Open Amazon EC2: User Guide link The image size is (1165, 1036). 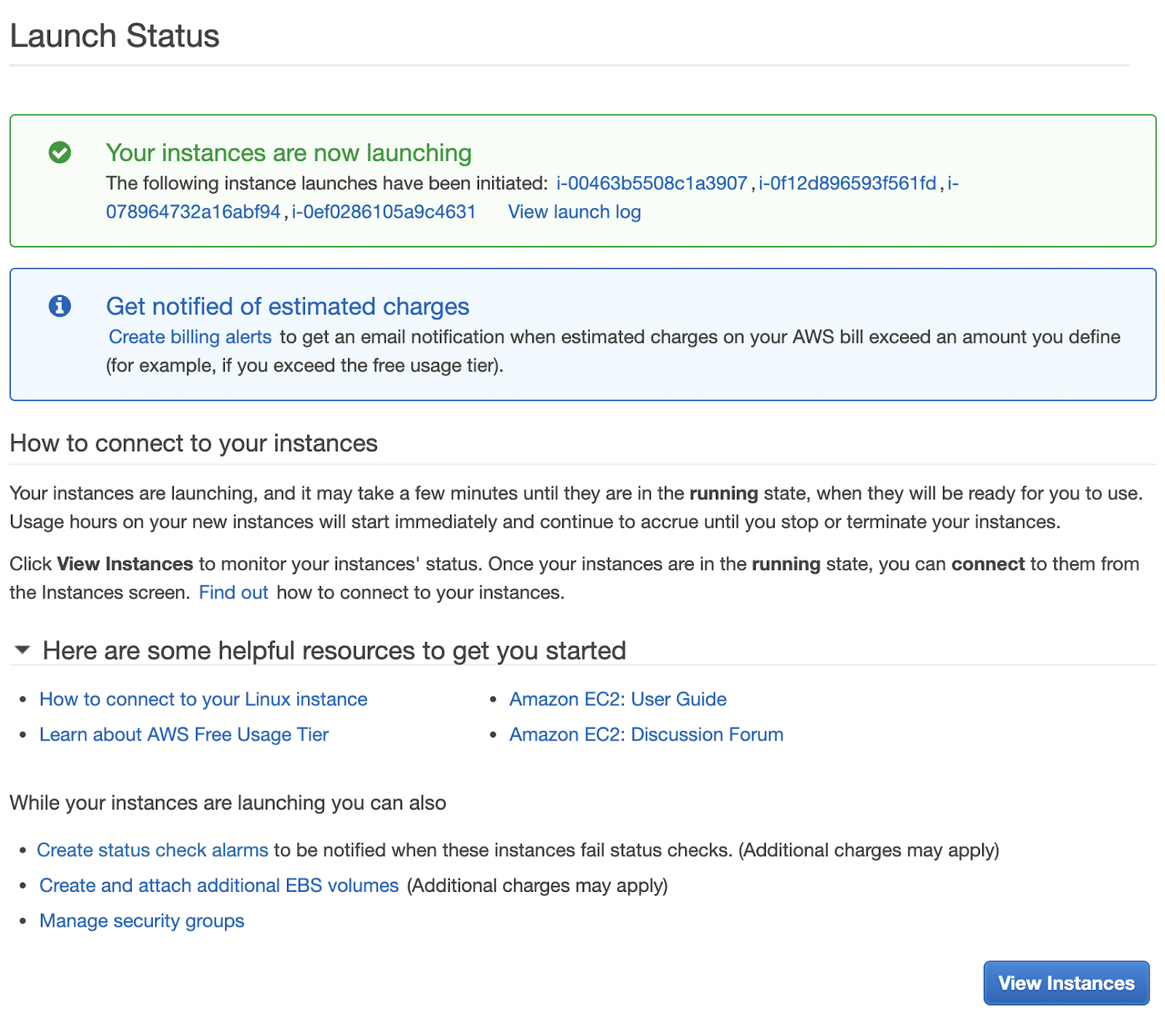click(617, 699)
